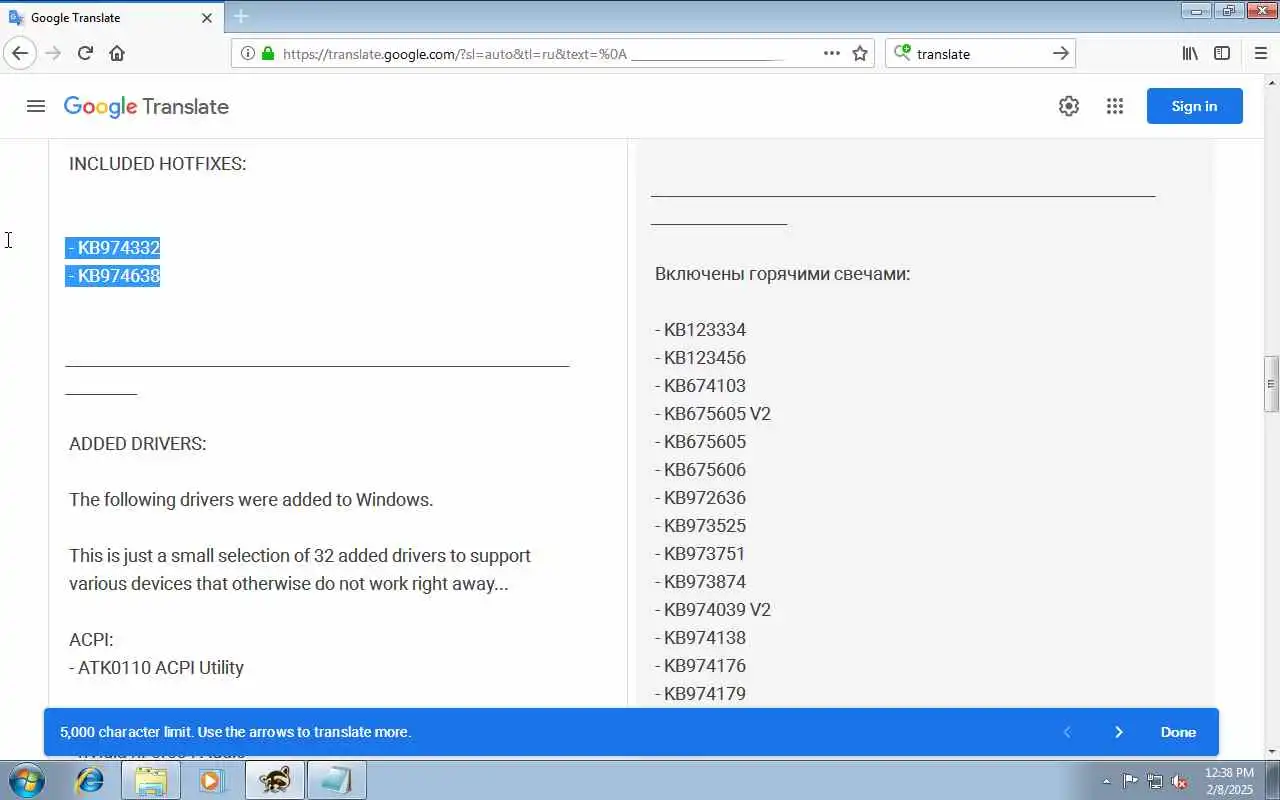The image size is (1280, 800).
Task: Click translated line KB973525
Action: (700, 526)
